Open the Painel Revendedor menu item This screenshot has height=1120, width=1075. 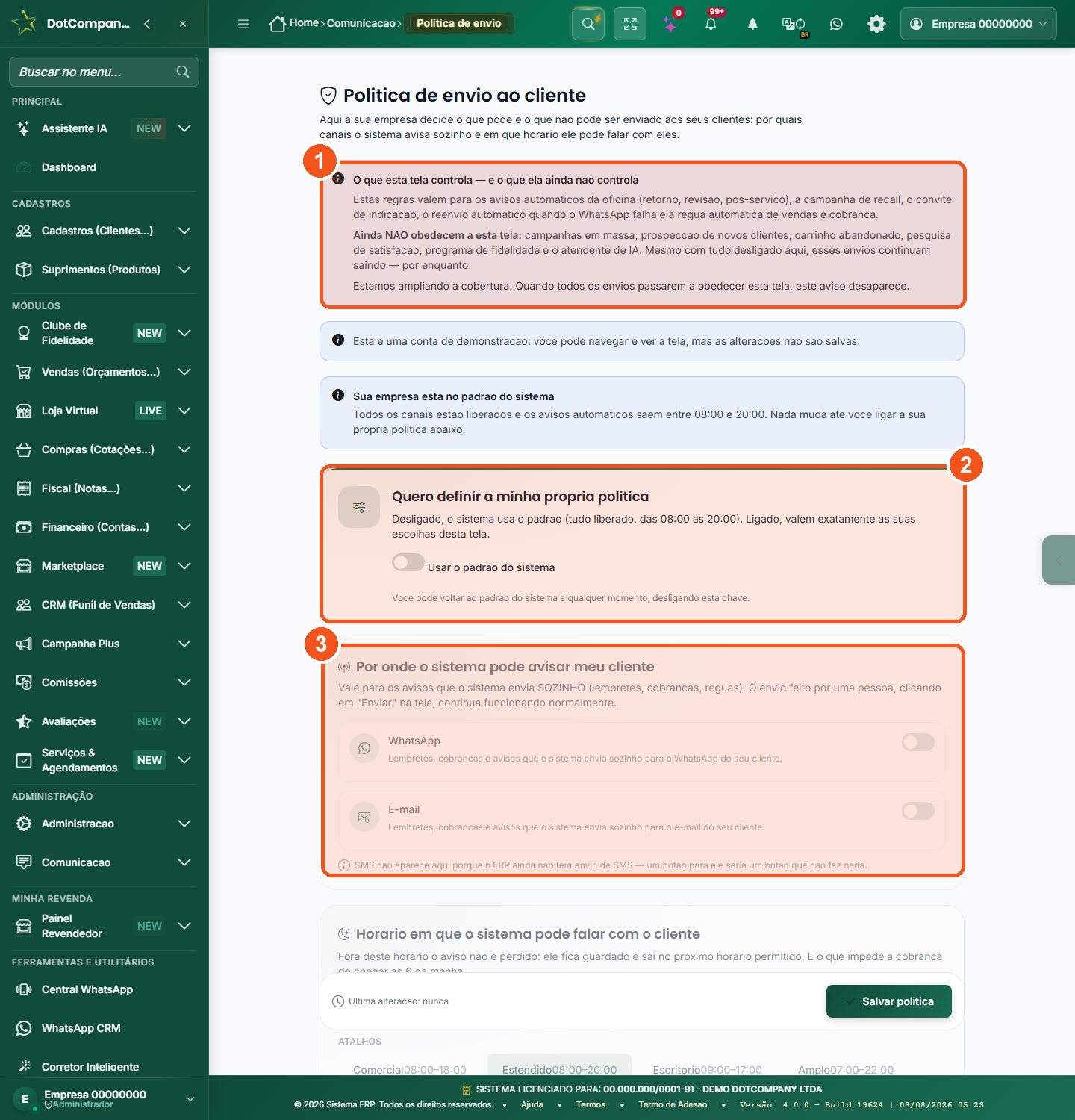(104, 926)
